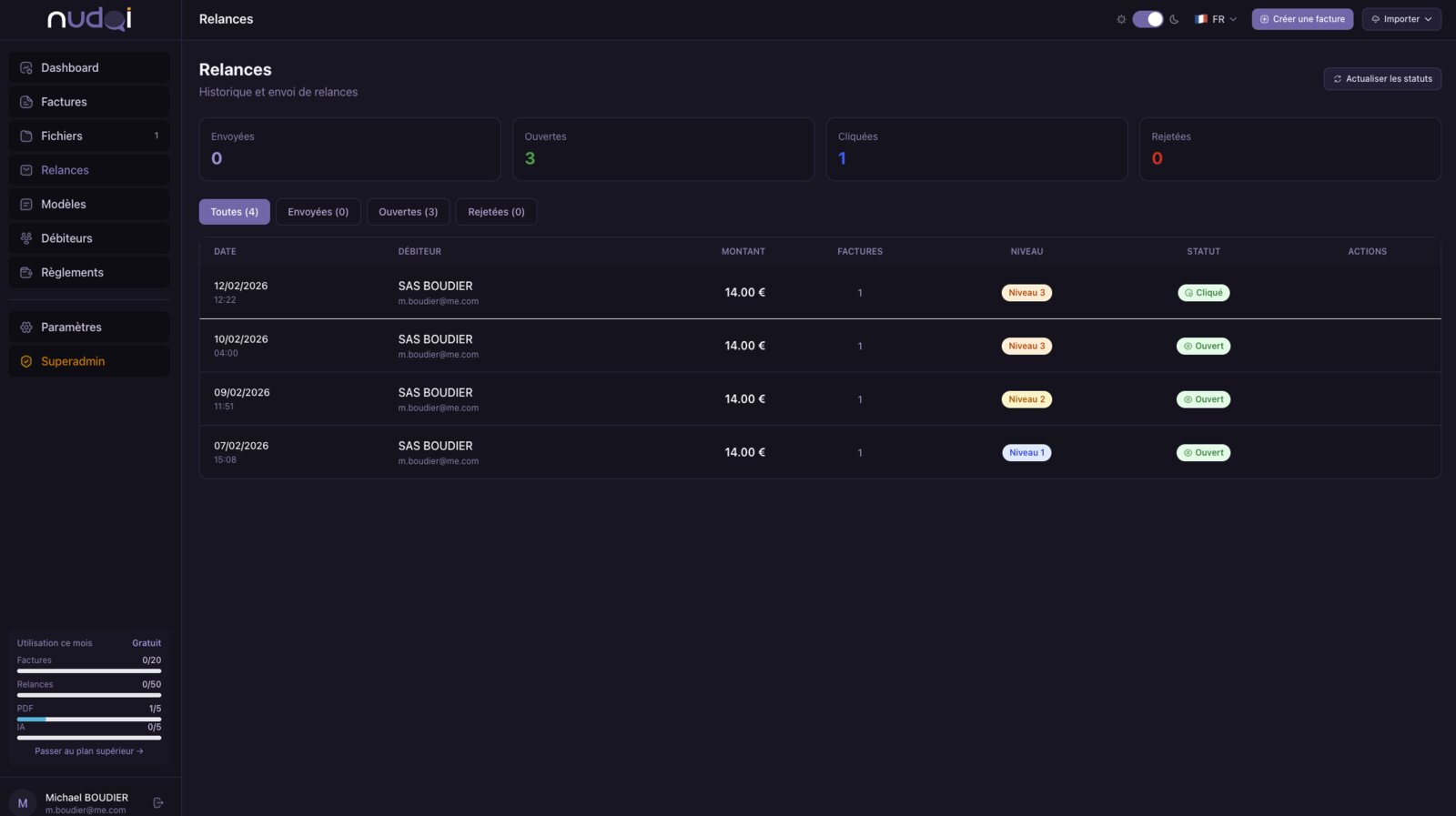Click the NIVEAU column header
Image resolution: width=1456 pixels, height=816 pixels.
(1026, 252)
